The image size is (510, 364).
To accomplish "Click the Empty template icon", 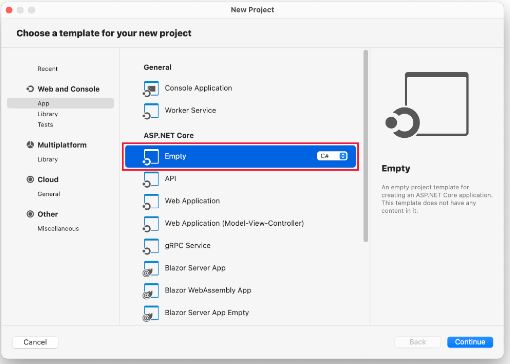I will pos(151,157).
